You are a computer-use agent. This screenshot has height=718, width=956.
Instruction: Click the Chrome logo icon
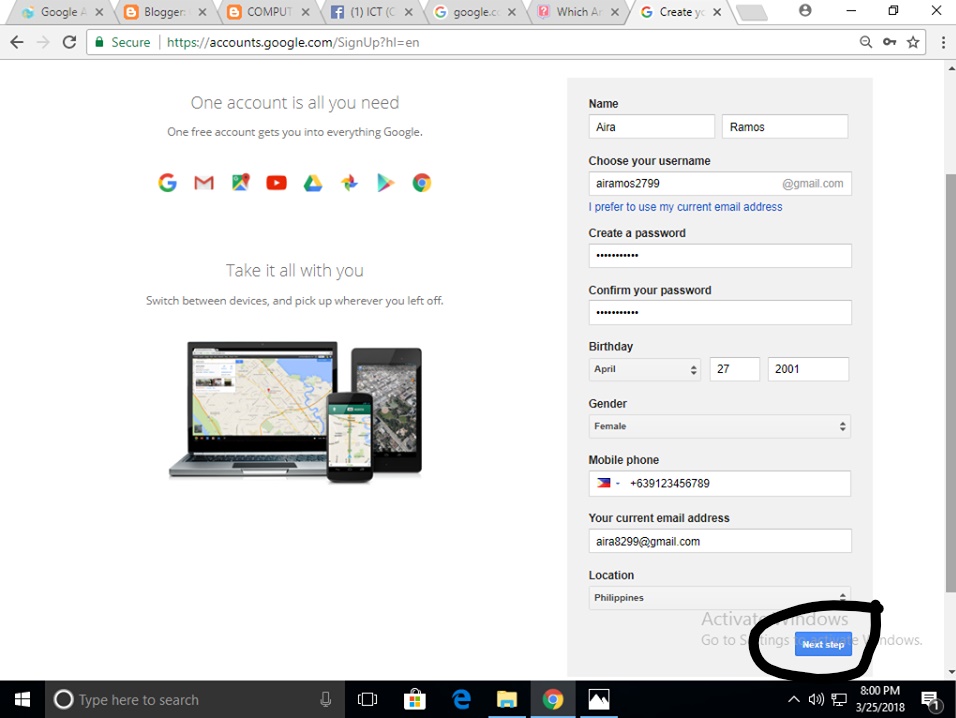(x=421, y=182)
